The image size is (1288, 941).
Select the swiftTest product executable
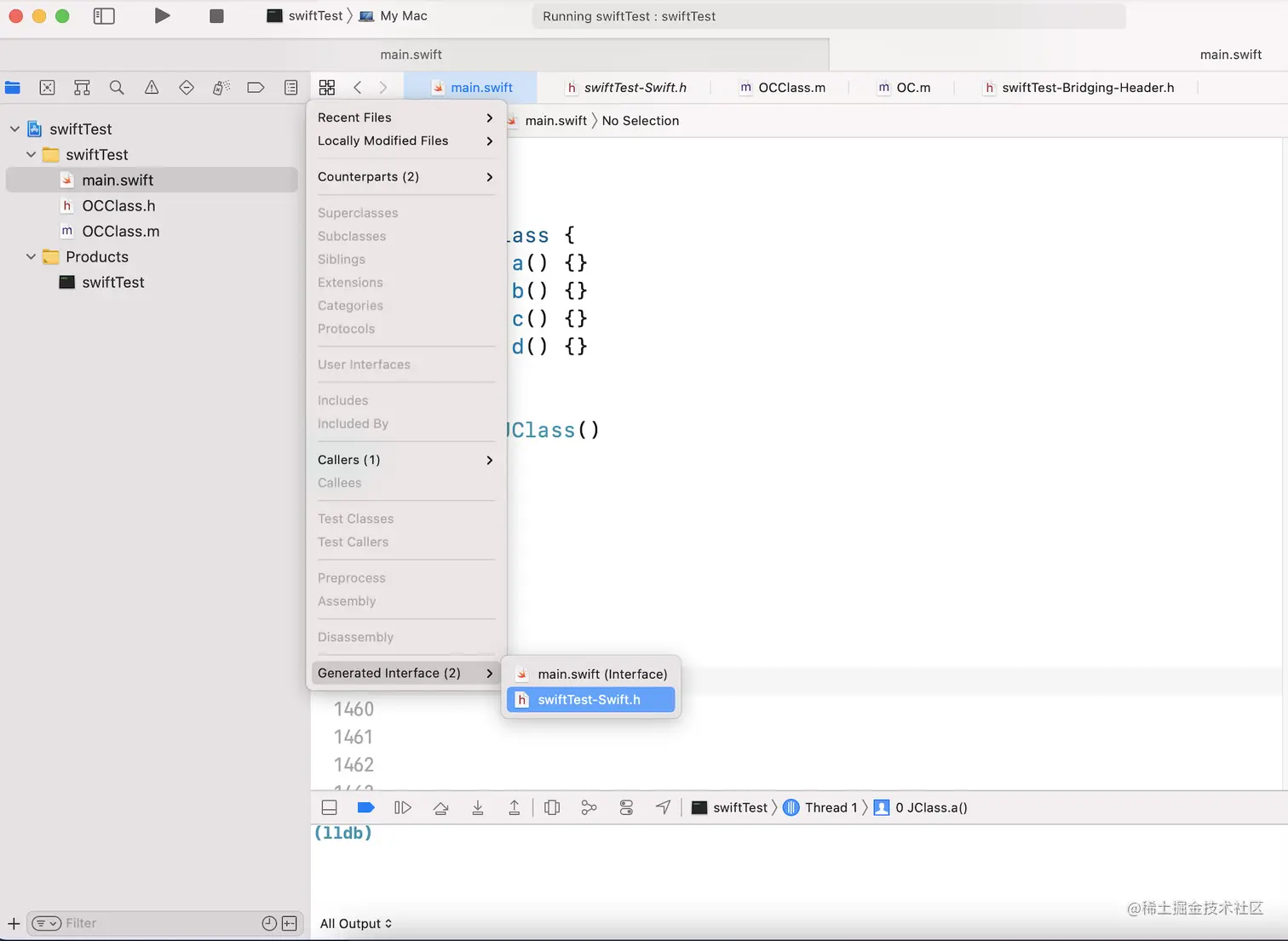point(152,282)
